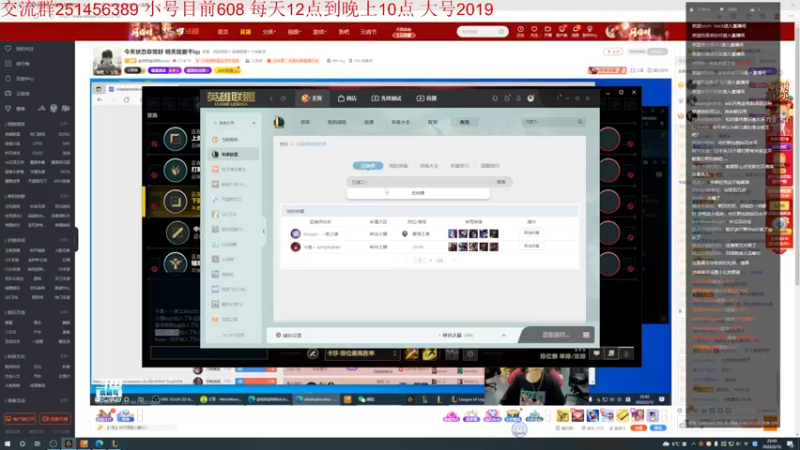The height and width of the screenshot is (450, 800).
Task: Click 元宵节 in Douyu navigation
Action: (x=368, y=32)
